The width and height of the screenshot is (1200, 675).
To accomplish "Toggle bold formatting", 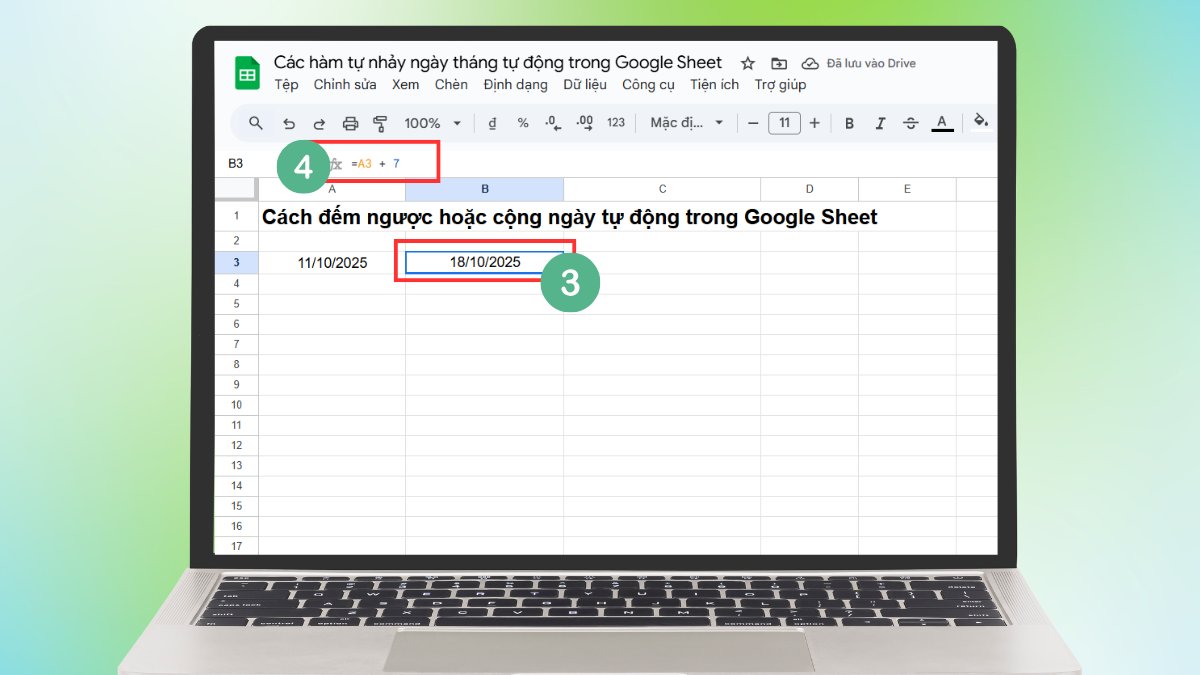I will 849,122.
